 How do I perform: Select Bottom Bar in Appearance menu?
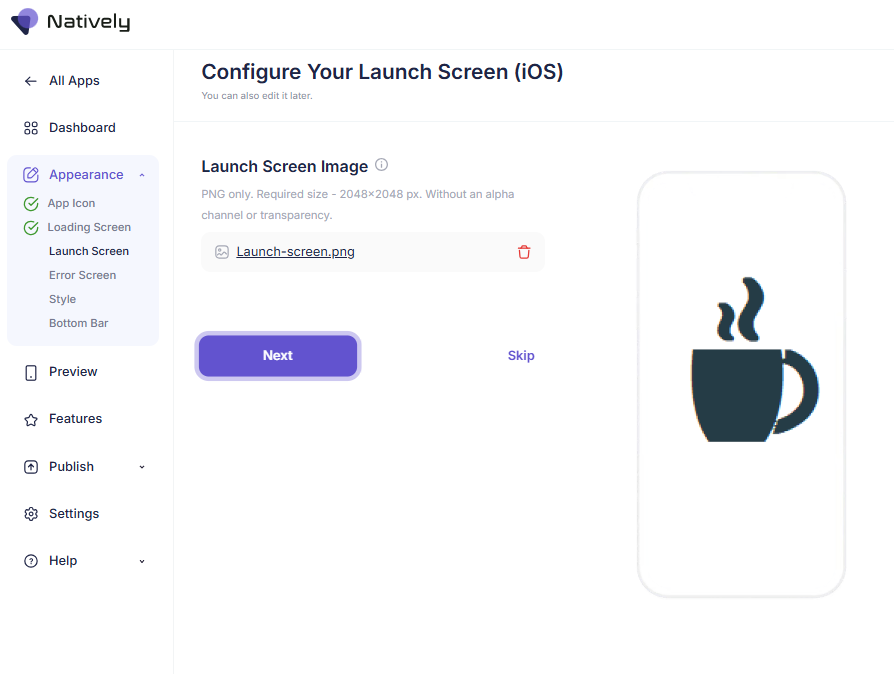78,323
